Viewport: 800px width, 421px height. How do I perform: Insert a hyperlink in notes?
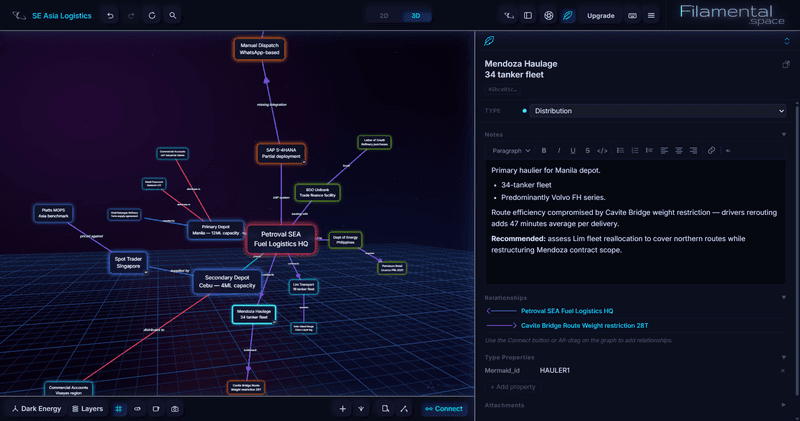pos(711,151)
